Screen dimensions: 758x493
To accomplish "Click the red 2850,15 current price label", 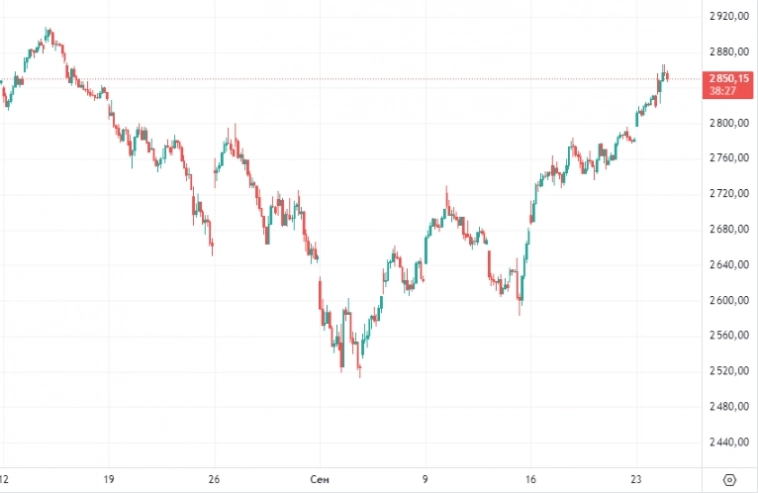I will pos(729,78).
